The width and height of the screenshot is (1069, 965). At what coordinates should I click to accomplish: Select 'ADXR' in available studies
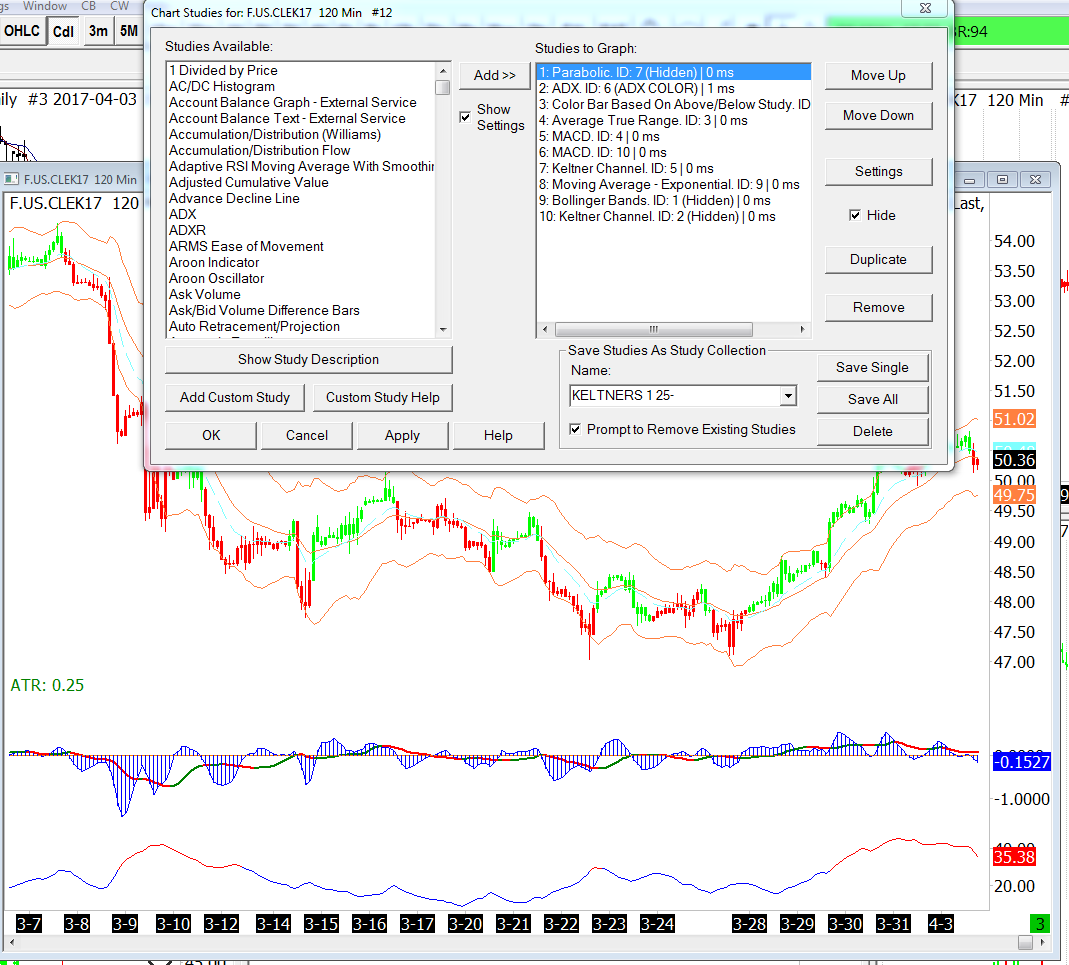187,231
